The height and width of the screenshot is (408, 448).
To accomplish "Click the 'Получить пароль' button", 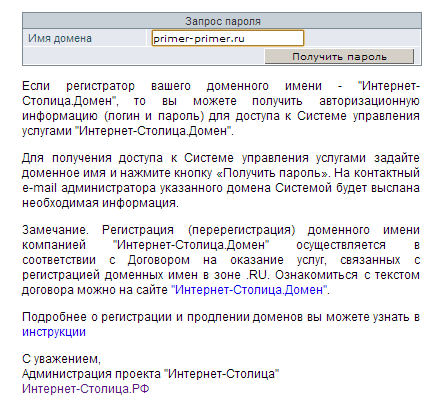I will [339, 56].
